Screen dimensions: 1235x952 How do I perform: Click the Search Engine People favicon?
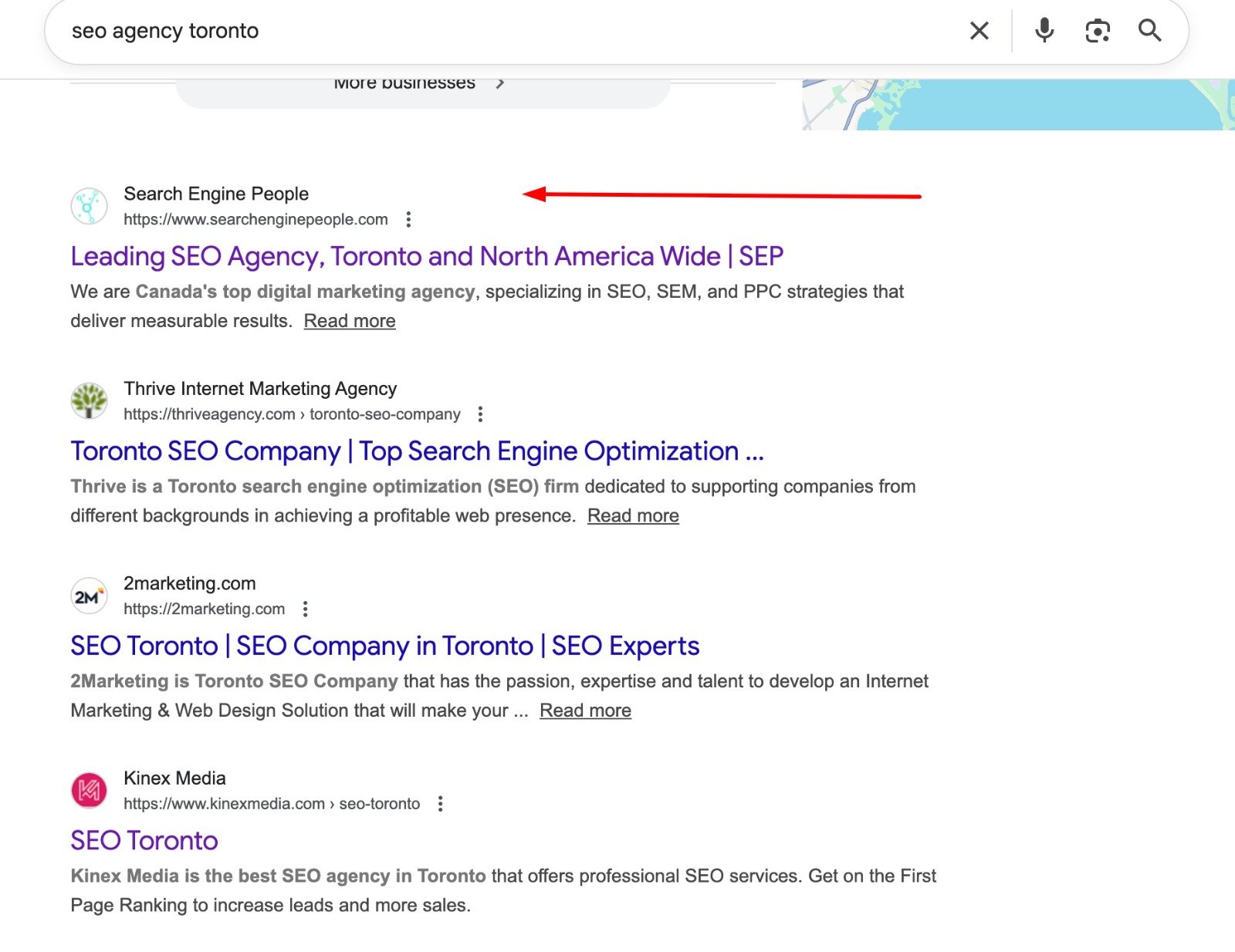(90, 207)
